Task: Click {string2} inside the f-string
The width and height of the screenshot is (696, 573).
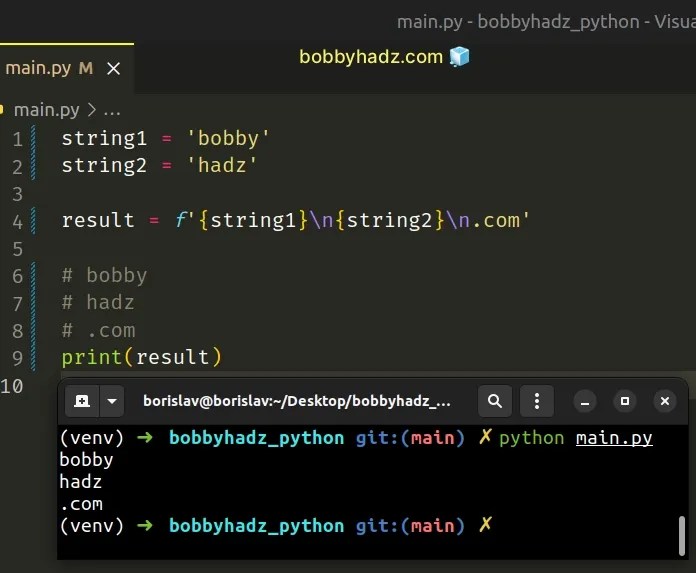Action: tap(390, 220)
